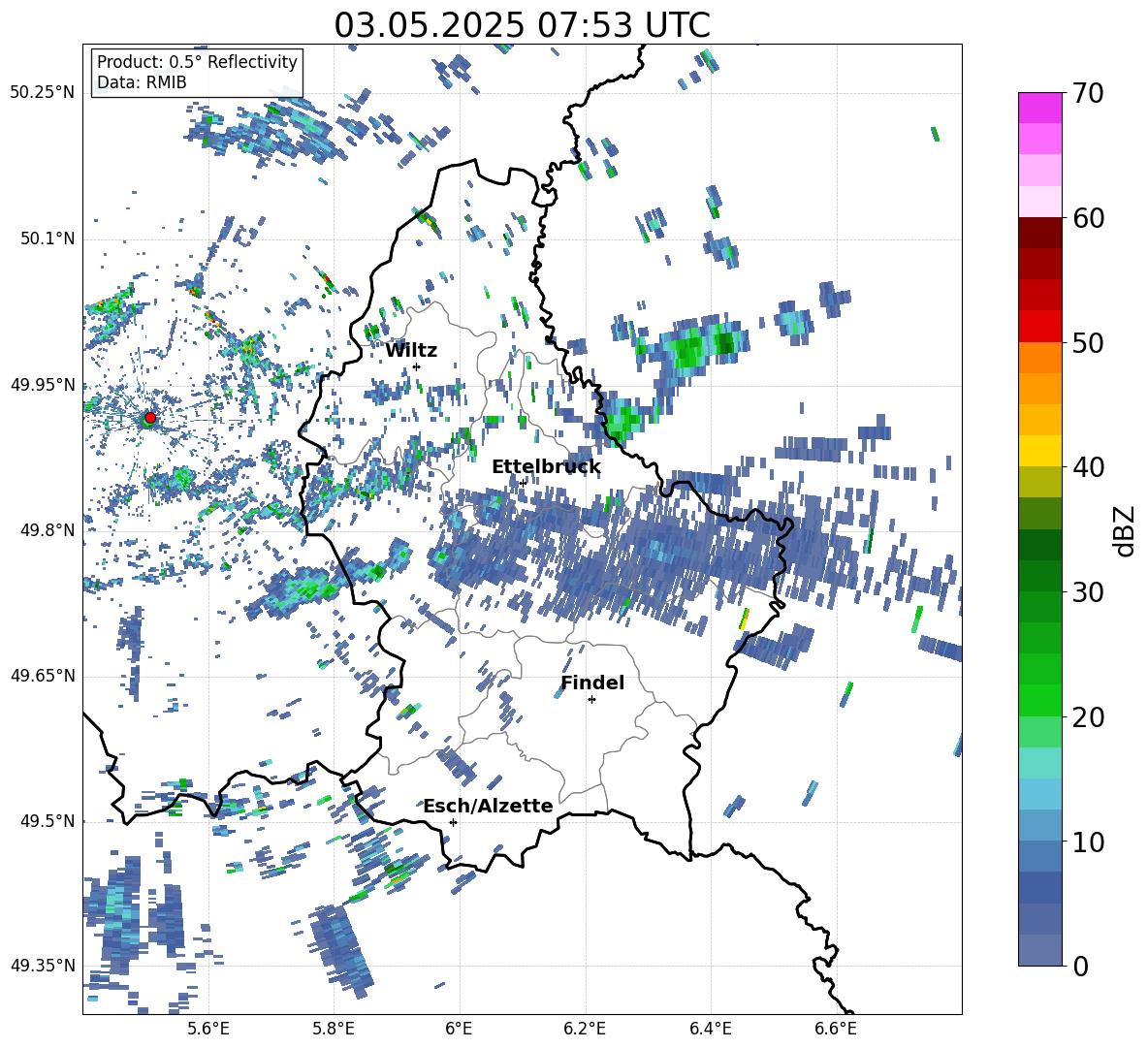Click the yellow colorbar segment above 40

1039,451
